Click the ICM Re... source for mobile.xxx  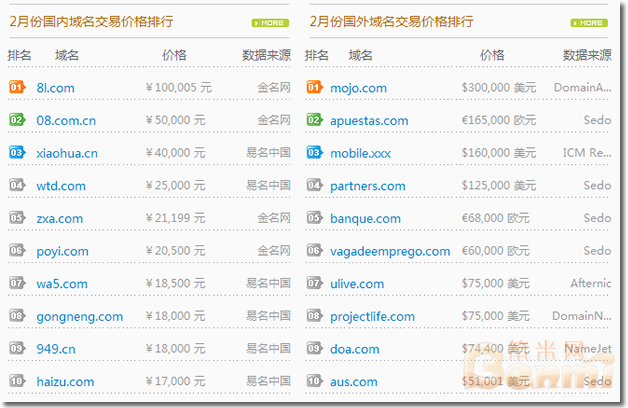587,153
